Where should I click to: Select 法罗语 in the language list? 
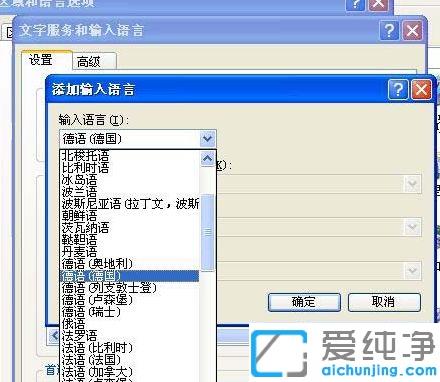[130, 336]
